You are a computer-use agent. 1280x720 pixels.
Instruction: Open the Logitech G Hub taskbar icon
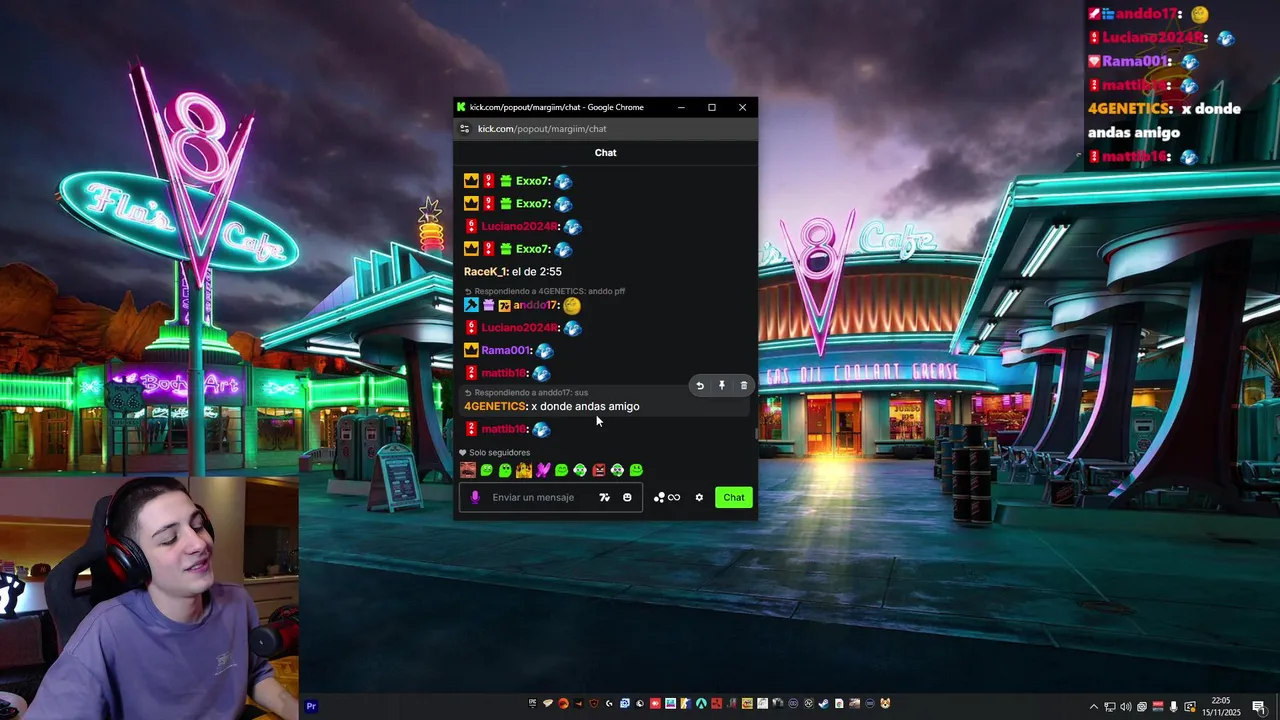(609, 704)
